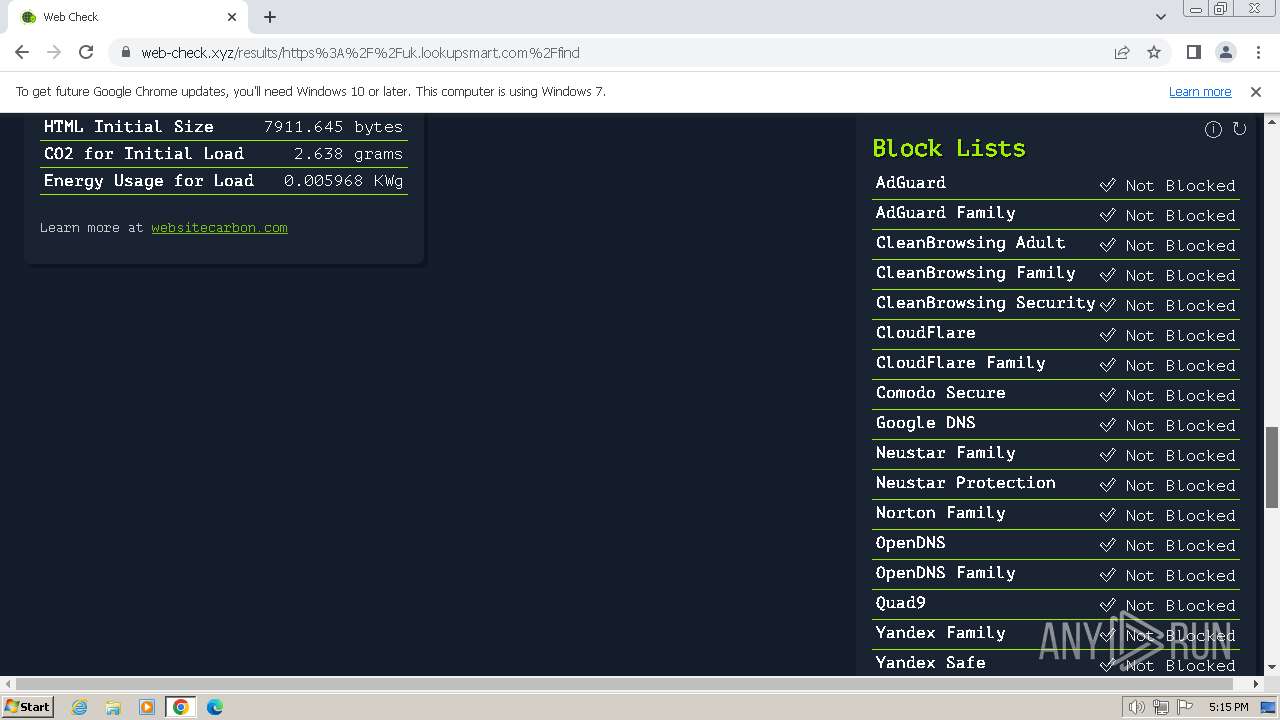This screenshot has height=720, width=1280.
Task: Select CleanBrowsing Family row label
Action: coord(976,273)
